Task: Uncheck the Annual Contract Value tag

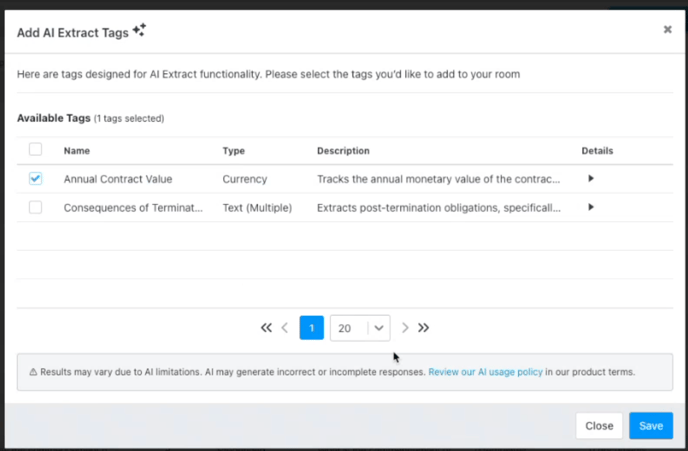Action: [x=36, y=179]
